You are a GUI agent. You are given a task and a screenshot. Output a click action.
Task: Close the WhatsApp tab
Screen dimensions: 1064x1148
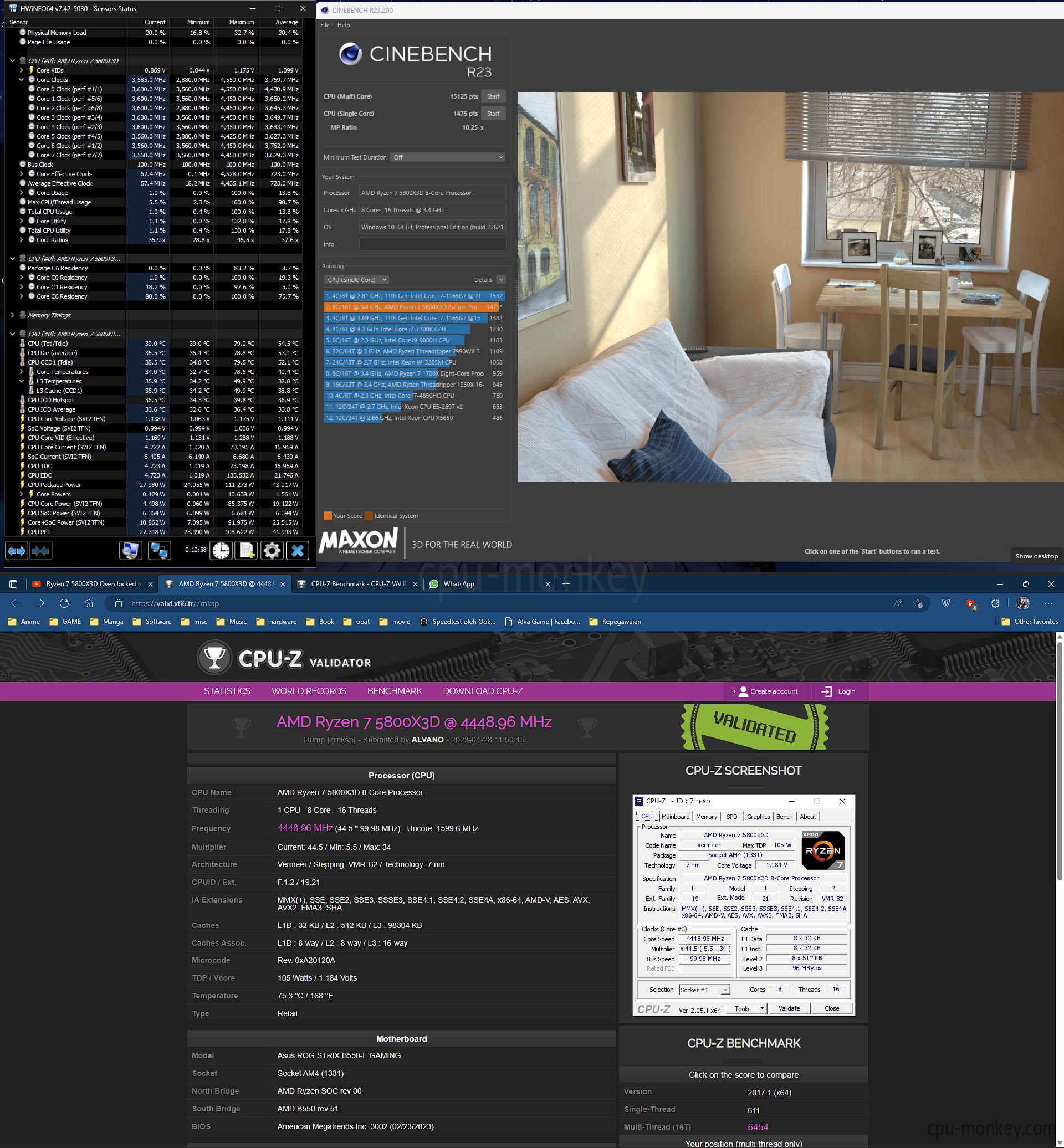548,584
